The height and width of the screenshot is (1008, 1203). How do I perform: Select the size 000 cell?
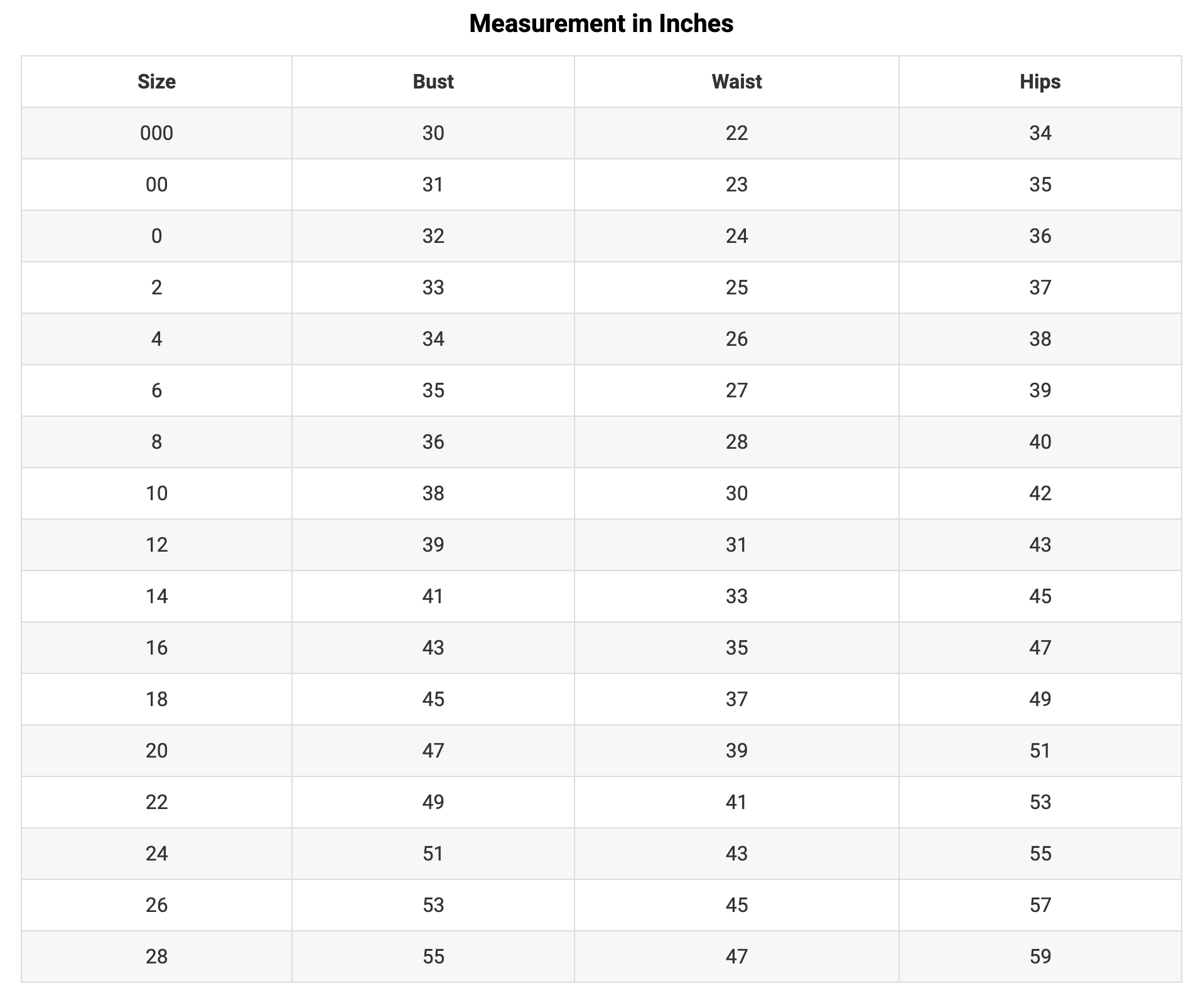[x=156, y=133]
